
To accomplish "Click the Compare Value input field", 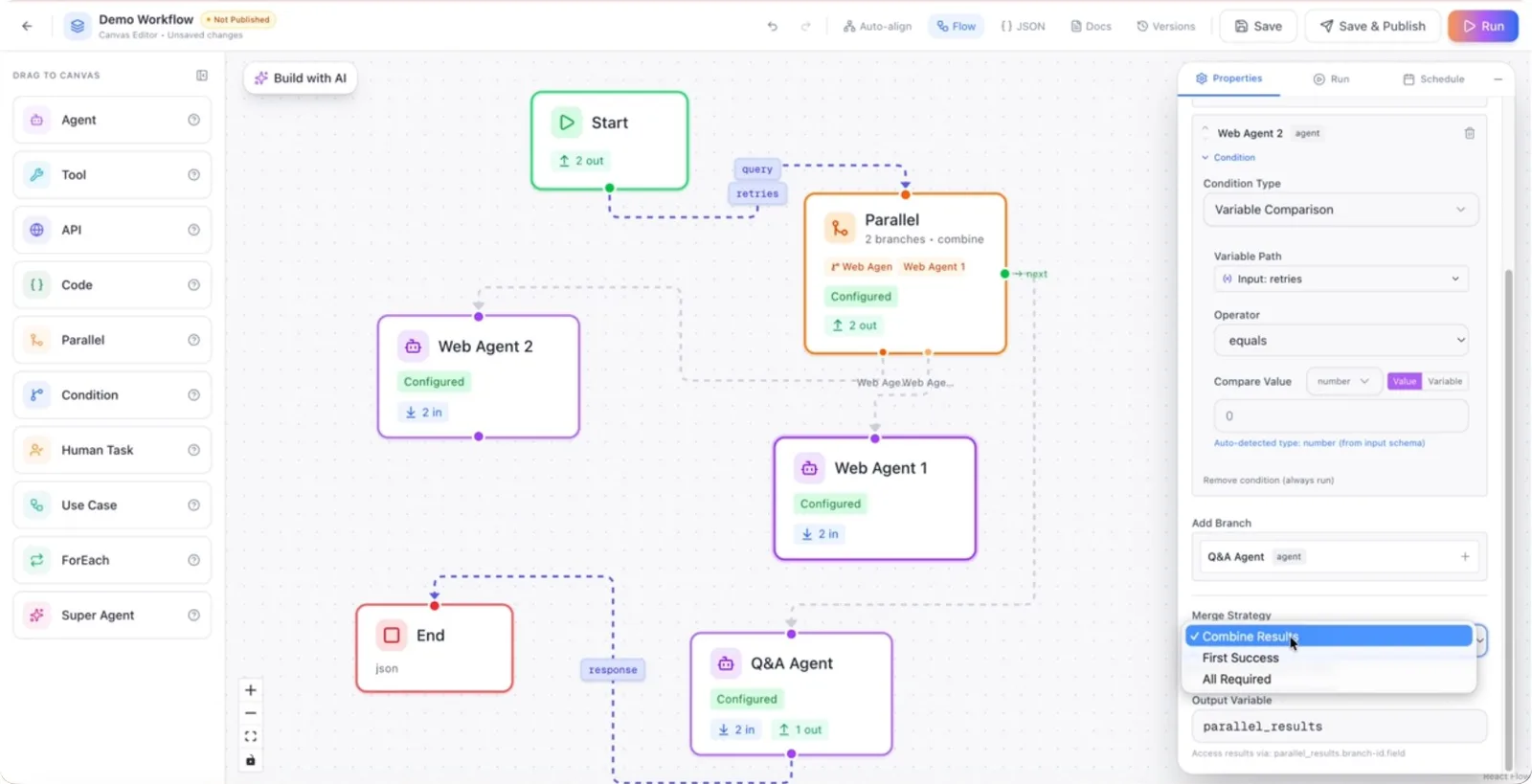I will (x=1340, y=415).
